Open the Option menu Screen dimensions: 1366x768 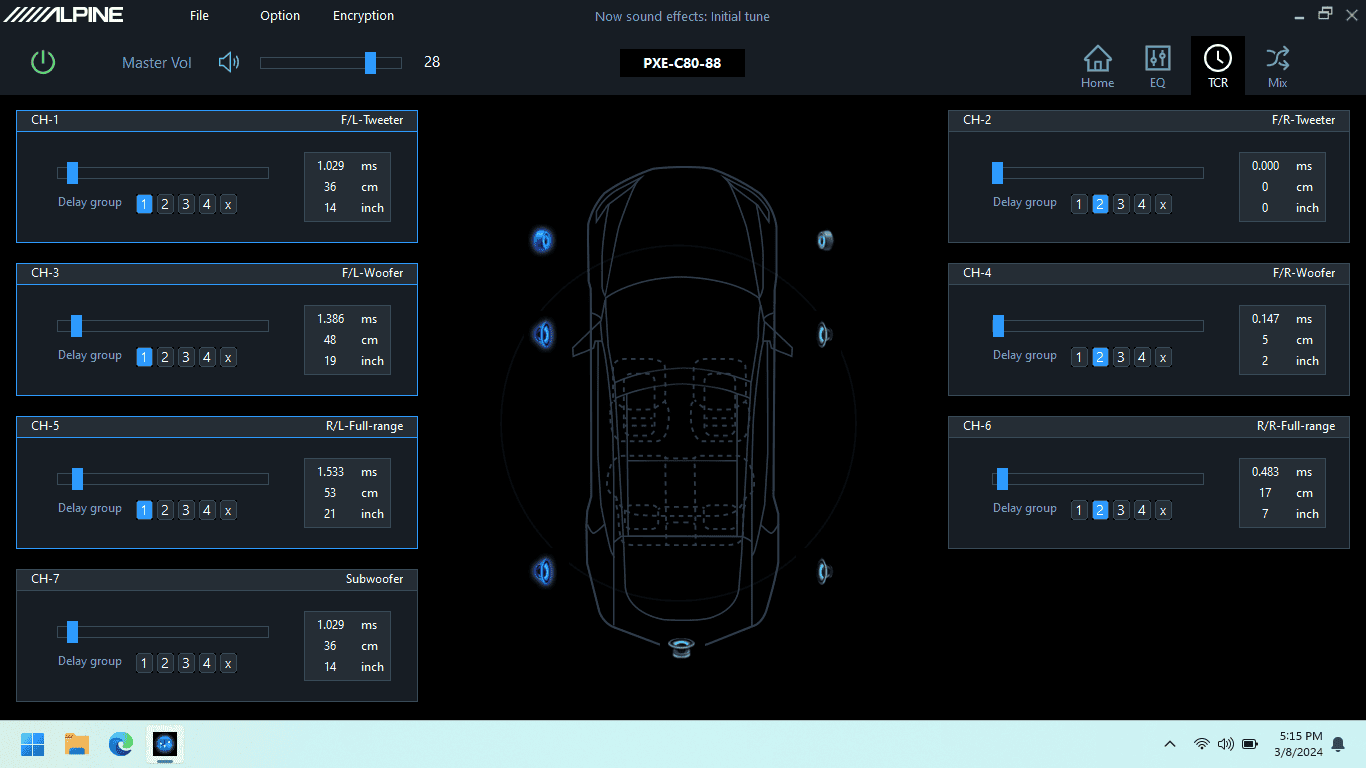(x=280, y=15)
